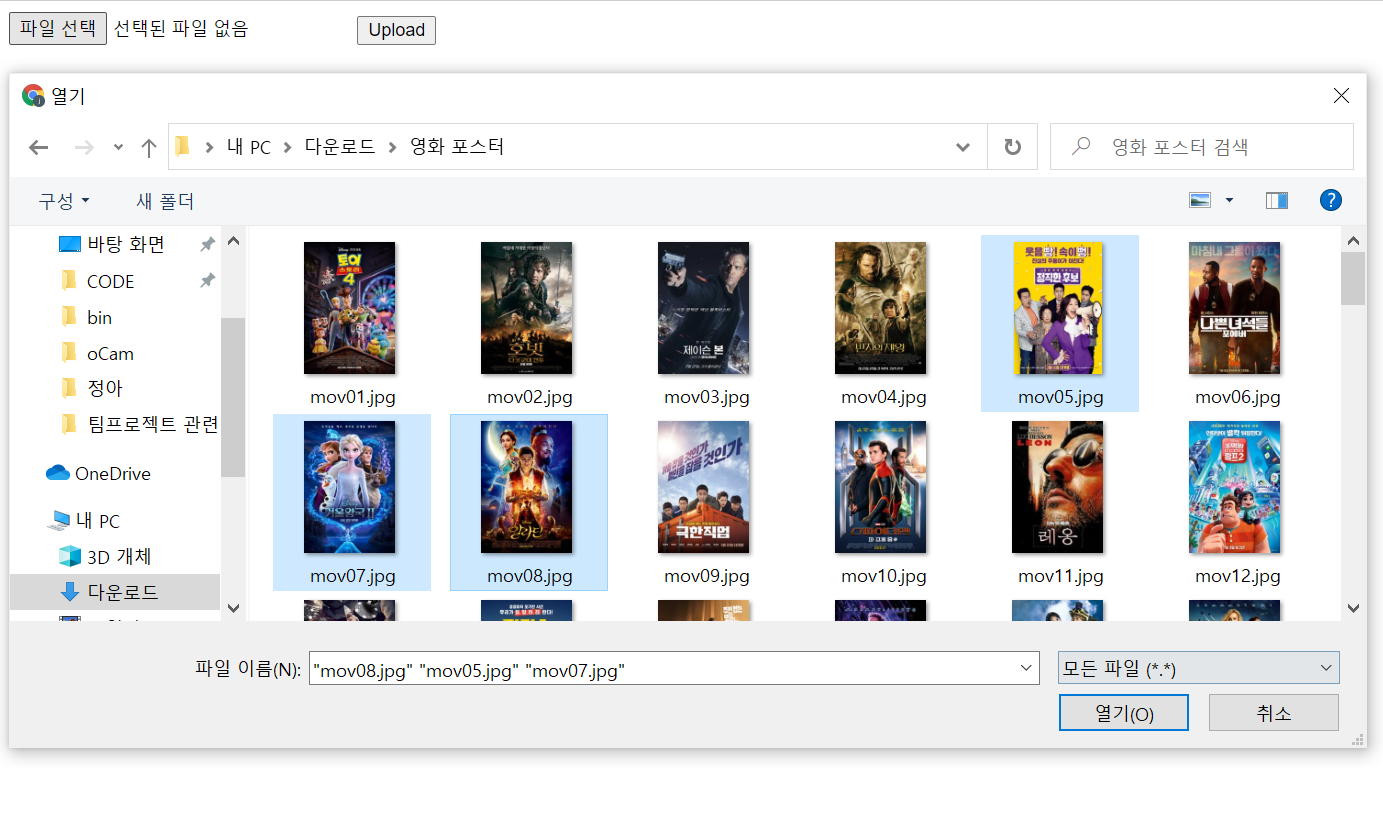Open the help question mark icon
Screen dimensions: 1383x813
1331,200
